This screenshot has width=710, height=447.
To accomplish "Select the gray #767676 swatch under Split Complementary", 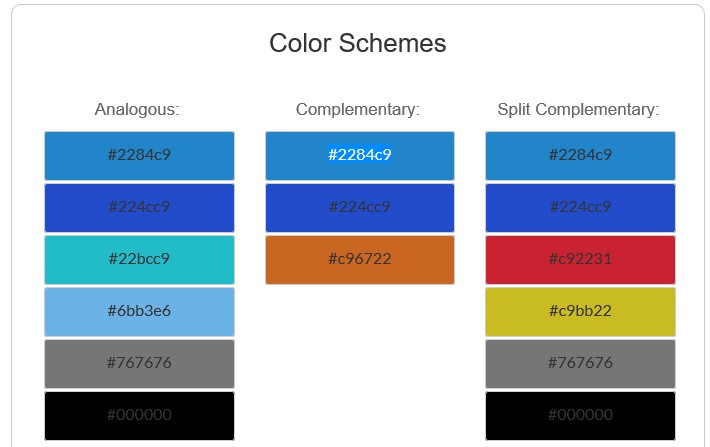I will tap(580, 364).
